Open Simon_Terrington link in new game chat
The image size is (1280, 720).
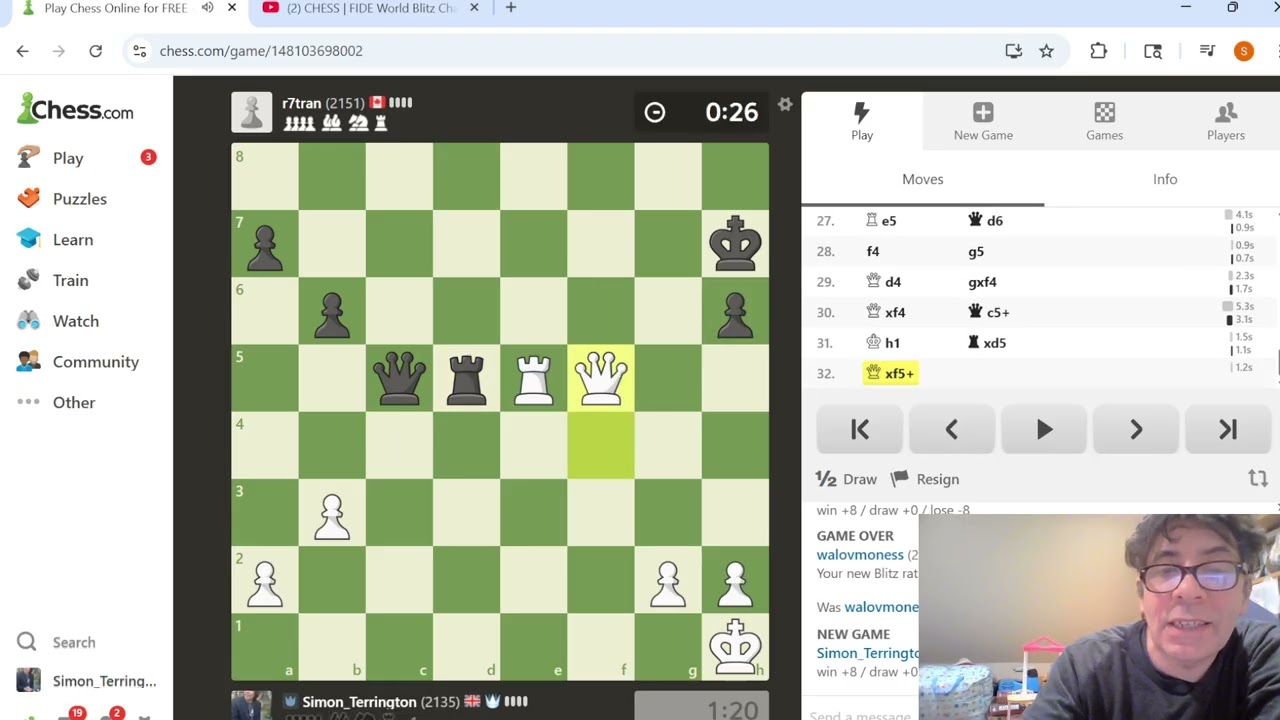[x=868, y=653]
